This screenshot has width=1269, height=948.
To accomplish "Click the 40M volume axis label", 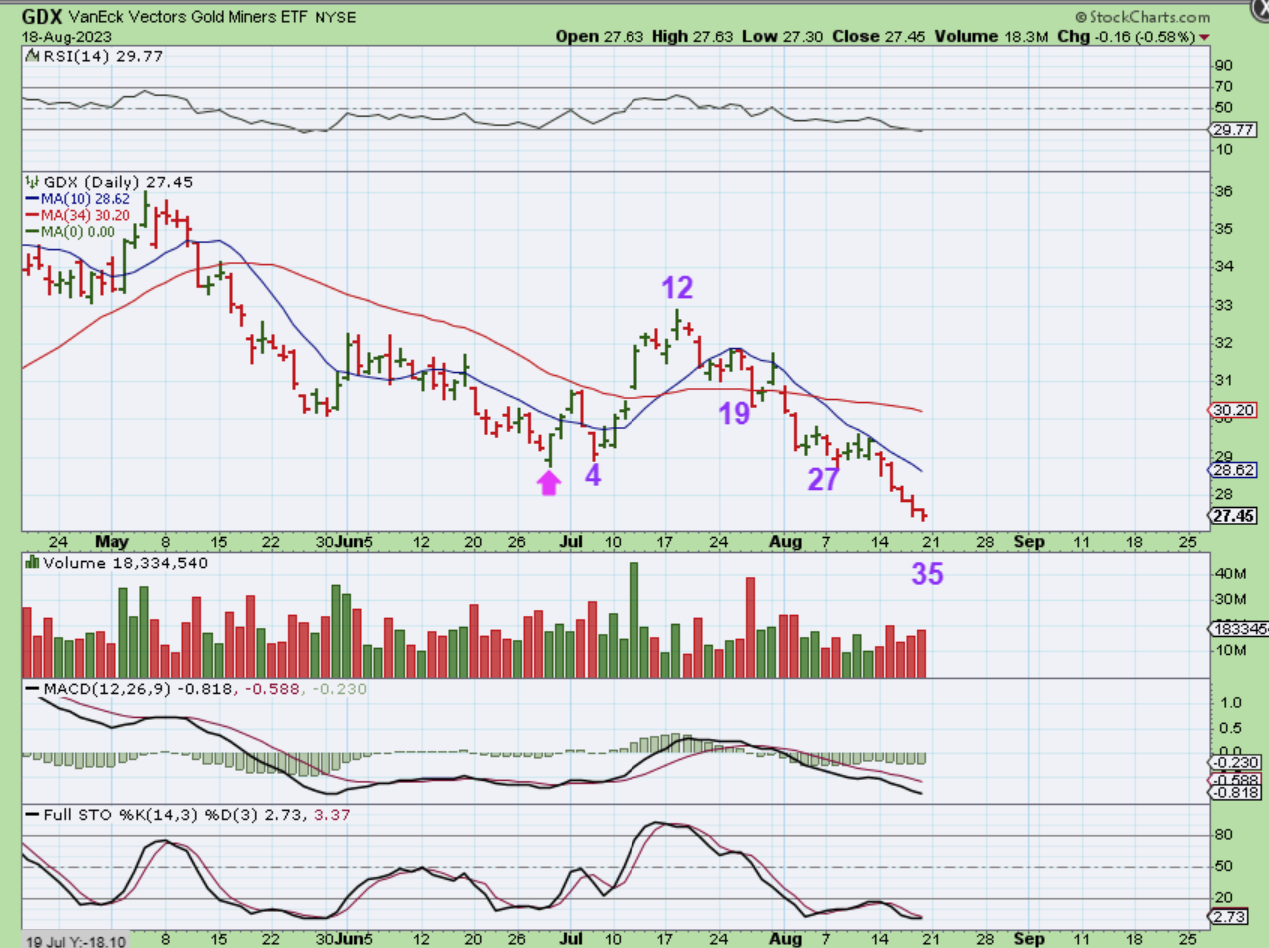I will click(x=1229, y=573).
